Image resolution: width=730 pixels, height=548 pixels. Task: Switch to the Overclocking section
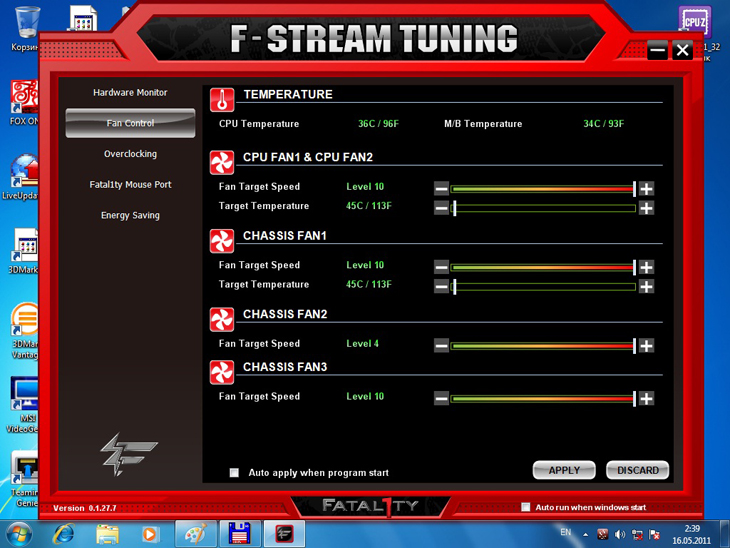coord(130,154)
